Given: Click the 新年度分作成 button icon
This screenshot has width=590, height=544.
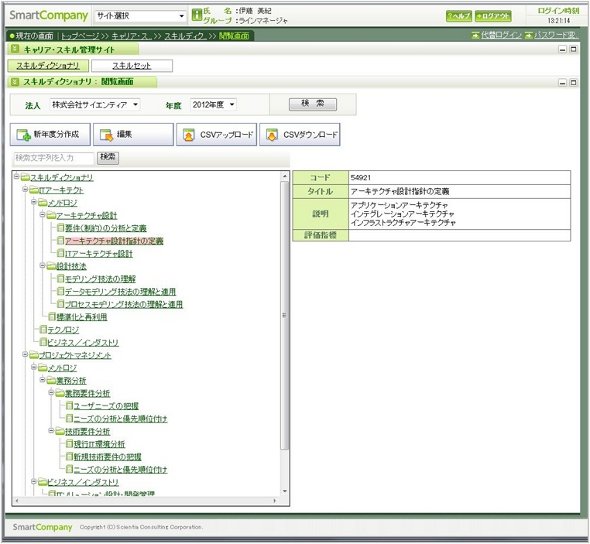Looking at the screenshot, I should click(24, 135).
